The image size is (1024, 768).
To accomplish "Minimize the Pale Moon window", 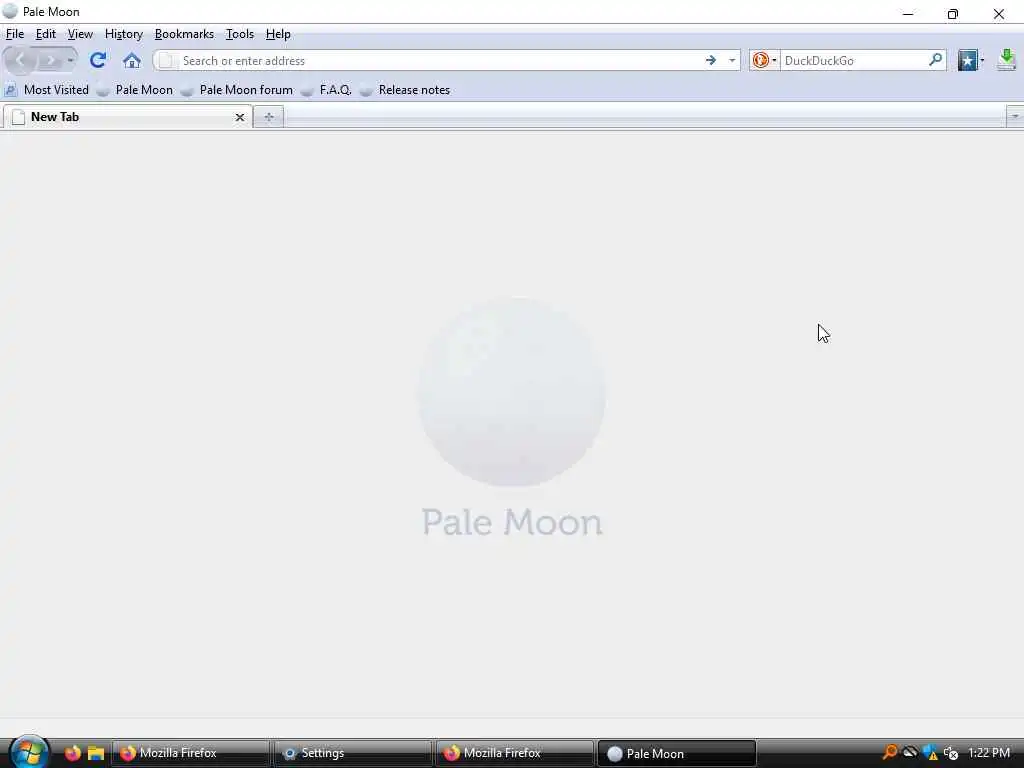I will pos(908,13).
